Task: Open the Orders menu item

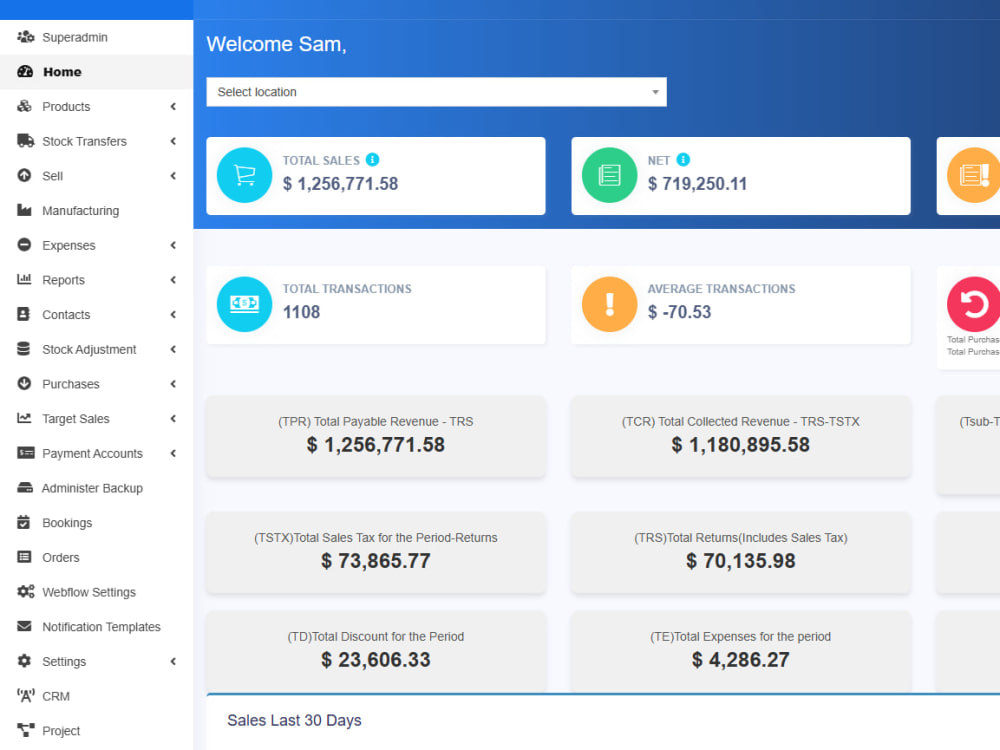Action: (x=96, y=556)
